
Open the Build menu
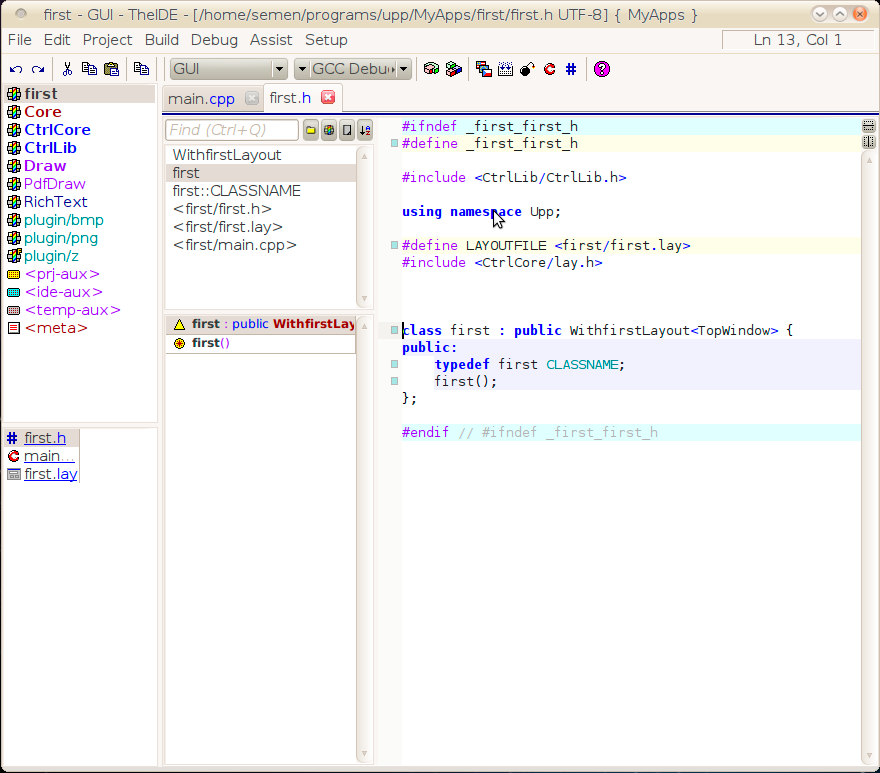click(x=161, y=40)
